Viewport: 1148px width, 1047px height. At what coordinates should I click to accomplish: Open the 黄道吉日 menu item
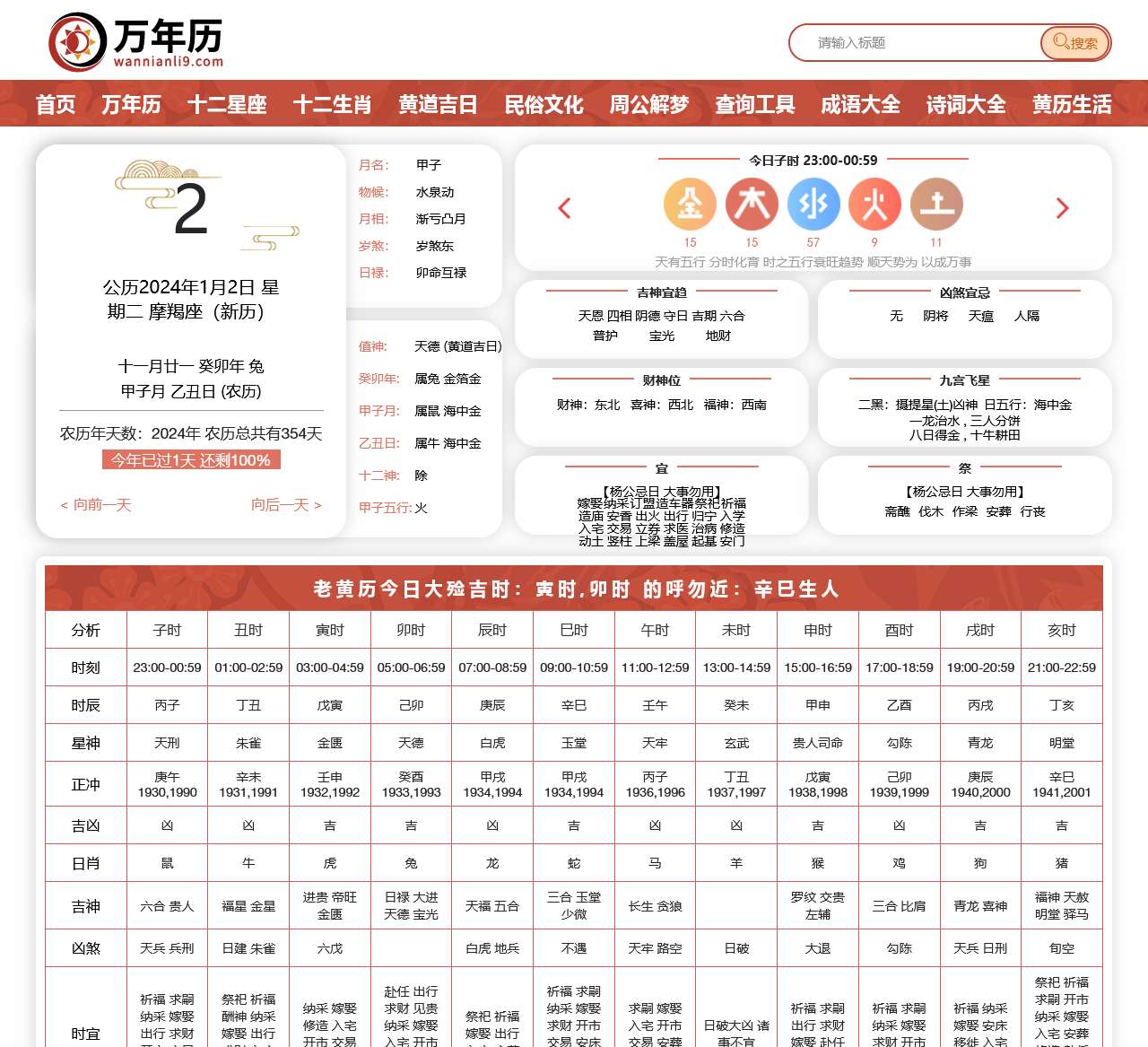[x=438, y=104]
